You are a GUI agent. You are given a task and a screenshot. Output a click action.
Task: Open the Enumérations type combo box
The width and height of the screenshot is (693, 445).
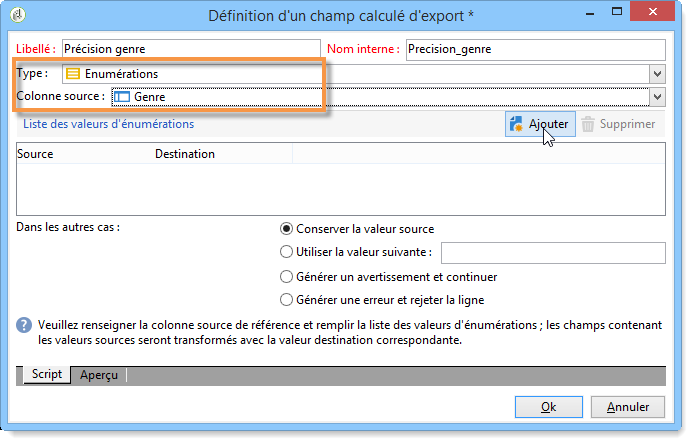pyautogui.click(x=364, y=74)
